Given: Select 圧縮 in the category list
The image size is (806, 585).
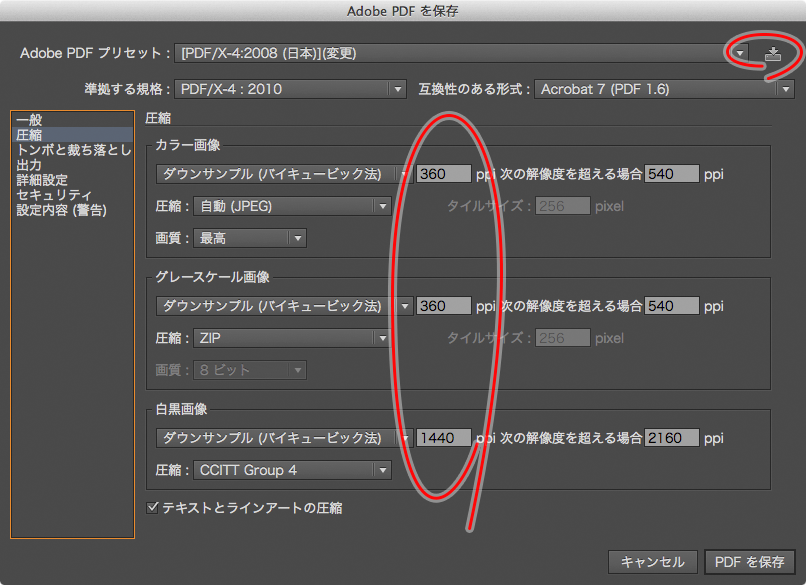Looking at the screenshot, I should (x=29, y=135).
